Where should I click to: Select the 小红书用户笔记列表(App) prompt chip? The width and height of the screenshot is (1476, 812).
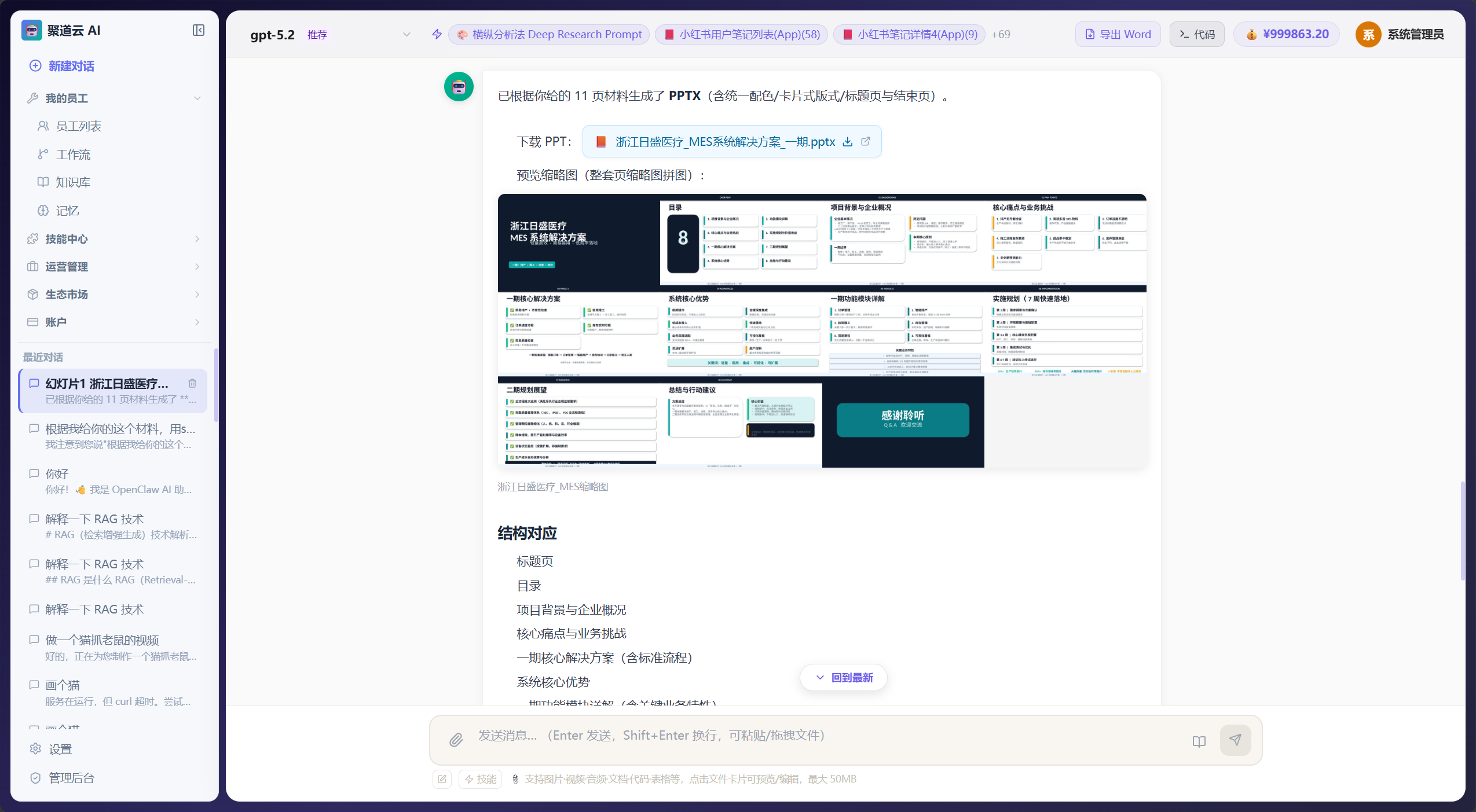click(741, 34)
